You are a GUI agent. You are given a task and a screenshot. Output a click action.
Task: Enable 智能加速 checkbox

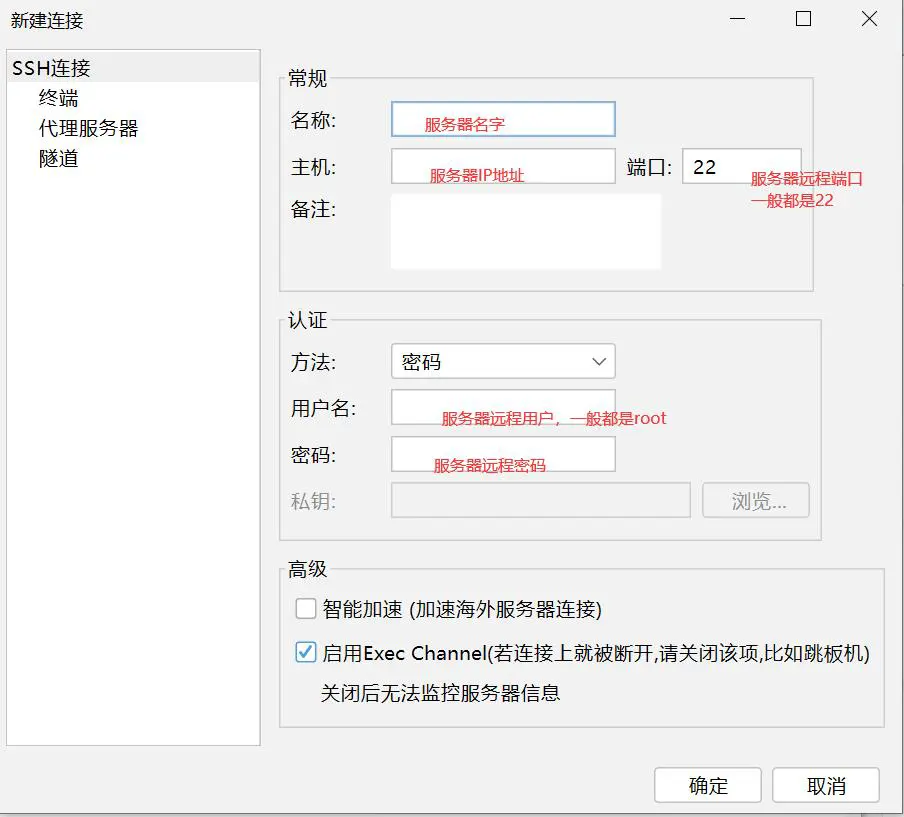[306, 608]
